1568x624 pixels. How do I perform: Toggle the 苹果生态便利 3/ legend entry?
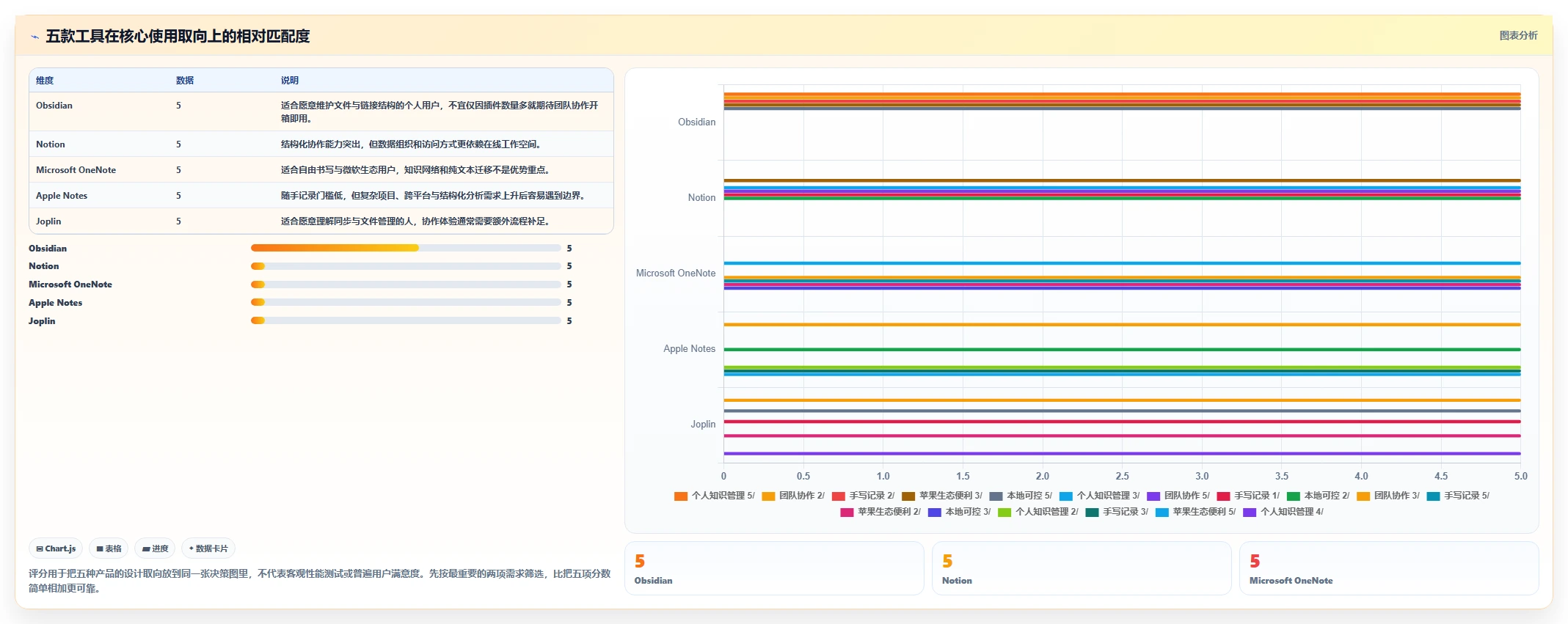pyautogui.click(x=941, y=496)
